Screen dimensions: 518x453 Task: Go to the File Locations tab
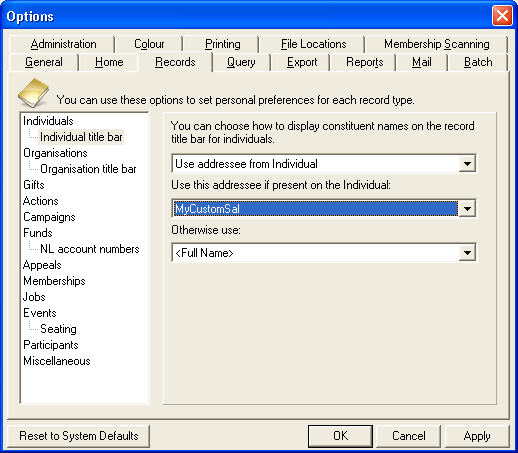(x=313, y=44)
